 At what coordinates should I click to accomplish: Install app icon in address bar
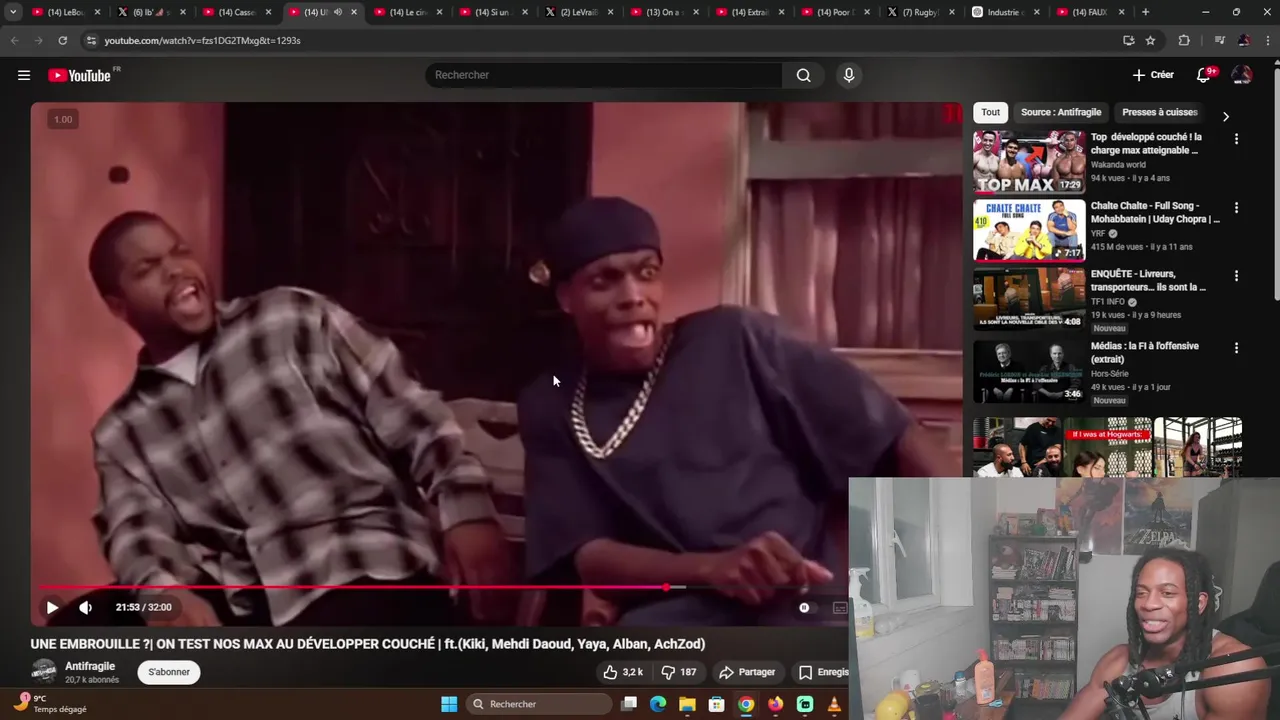[x=1128, y=40]
